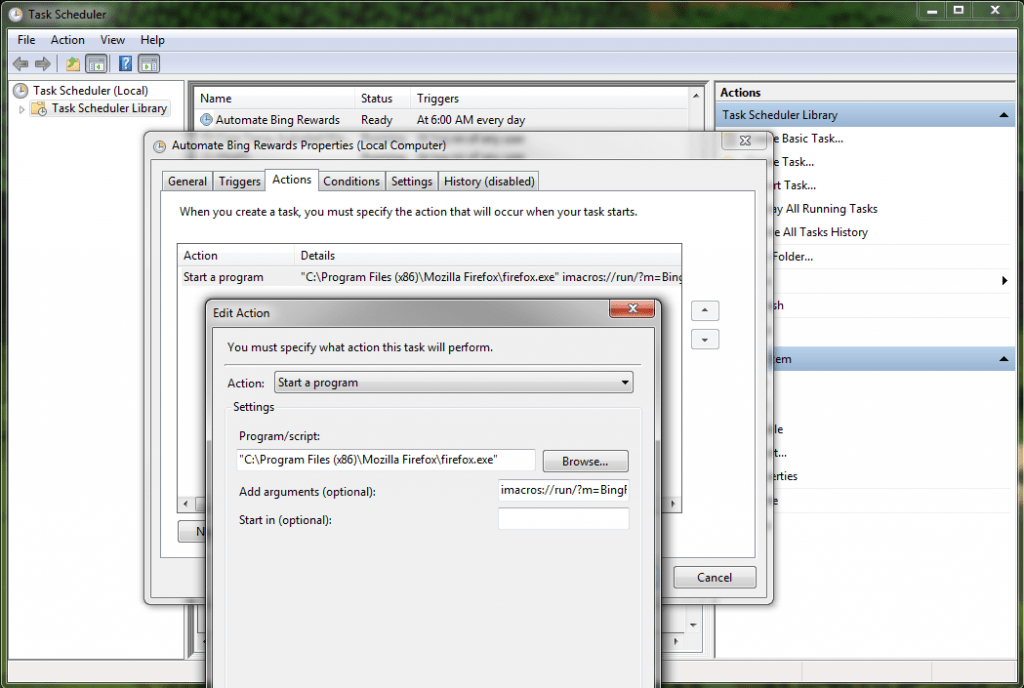This screenshot has height=688, width=1024.
Task: Open the Action menu
Action: (x=67, y=40)
